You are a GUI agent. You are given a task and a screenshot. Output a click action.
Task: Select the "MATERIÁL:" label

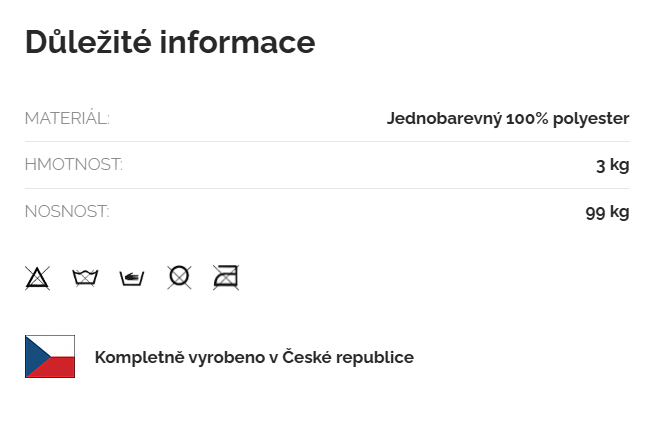click(x=67, y=119)
